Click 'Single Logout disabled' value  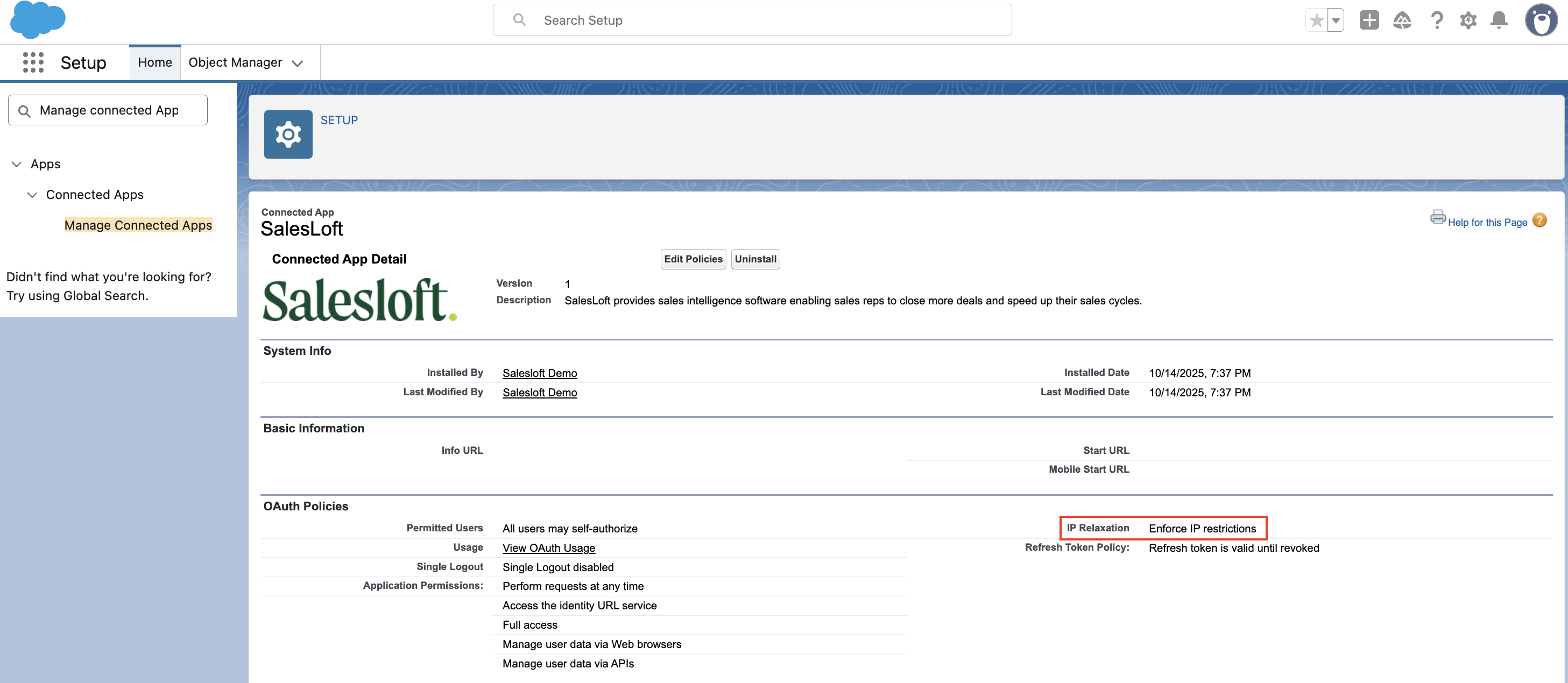[x=557, y=567]
